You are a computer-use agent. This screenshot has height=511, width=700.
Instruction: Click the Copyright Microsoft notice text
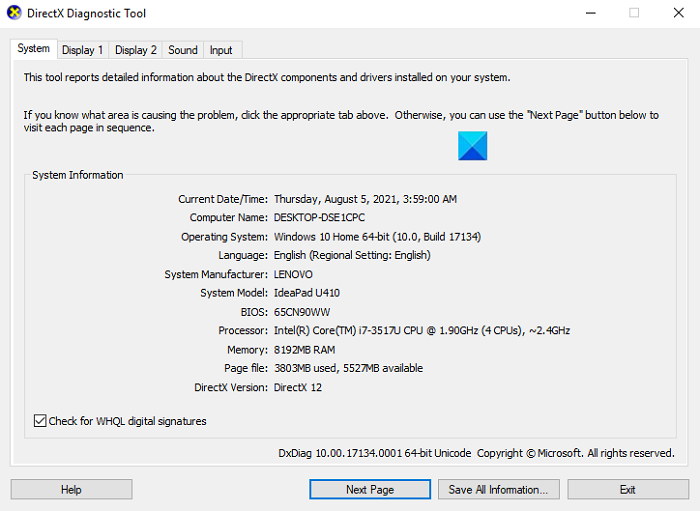pyautogui.click(x=575, y=453)
